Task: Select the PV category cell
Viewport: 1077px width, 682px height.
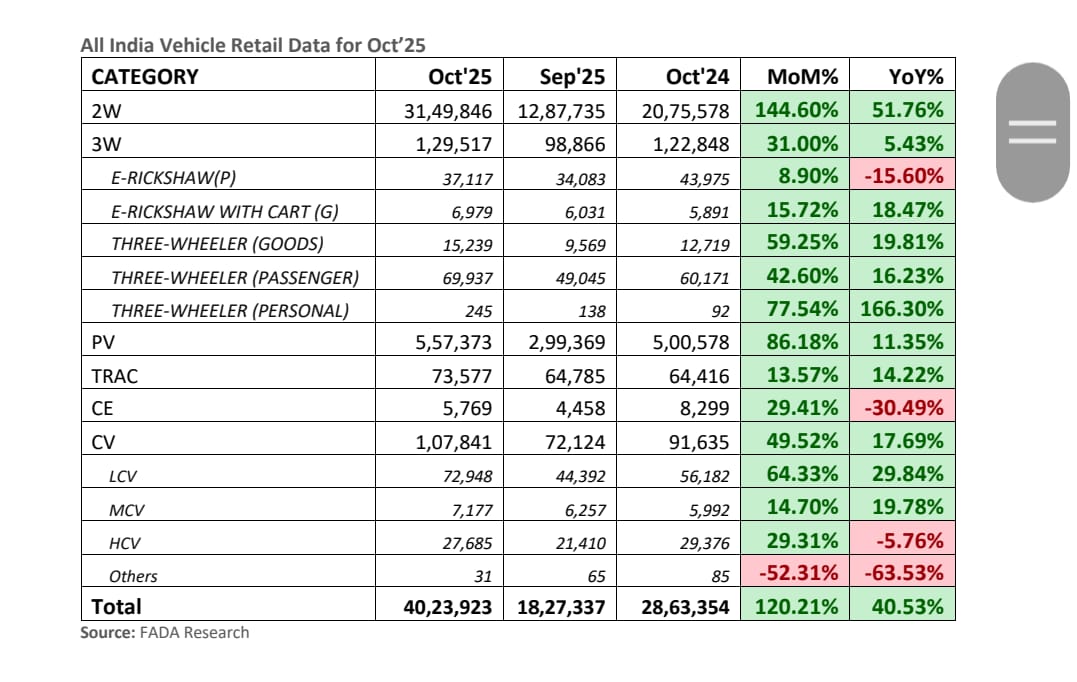Action: pos(104,343)
